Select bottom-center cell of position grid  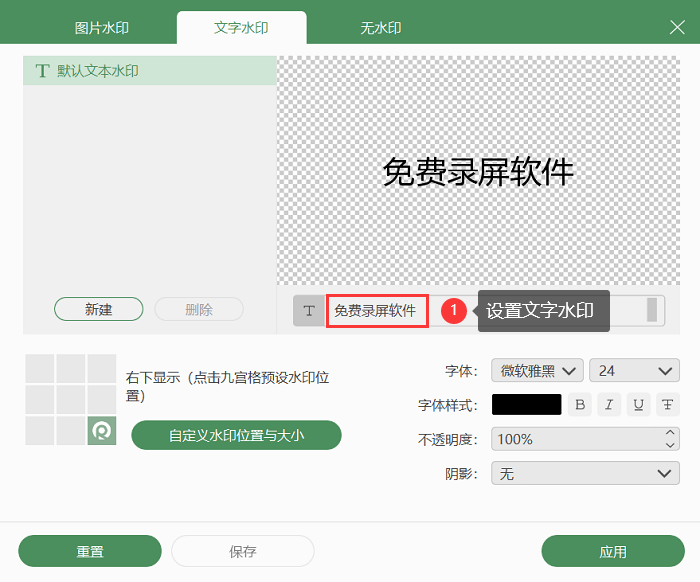(x=71, y=431)
